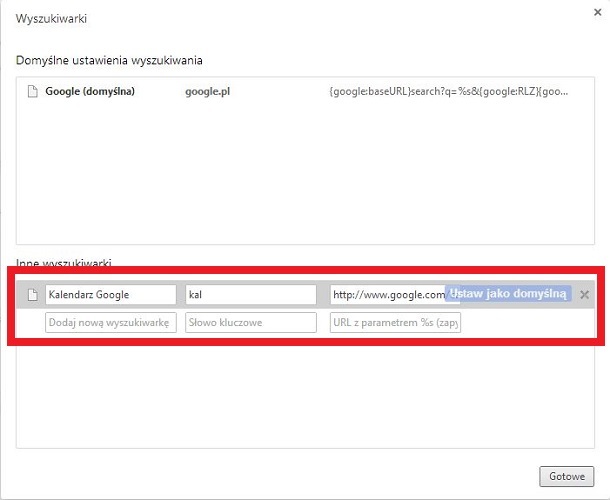Screen dimensions: 610x500
Task: Edit the http://www.google.com URL field
Action: click(388, 295)
